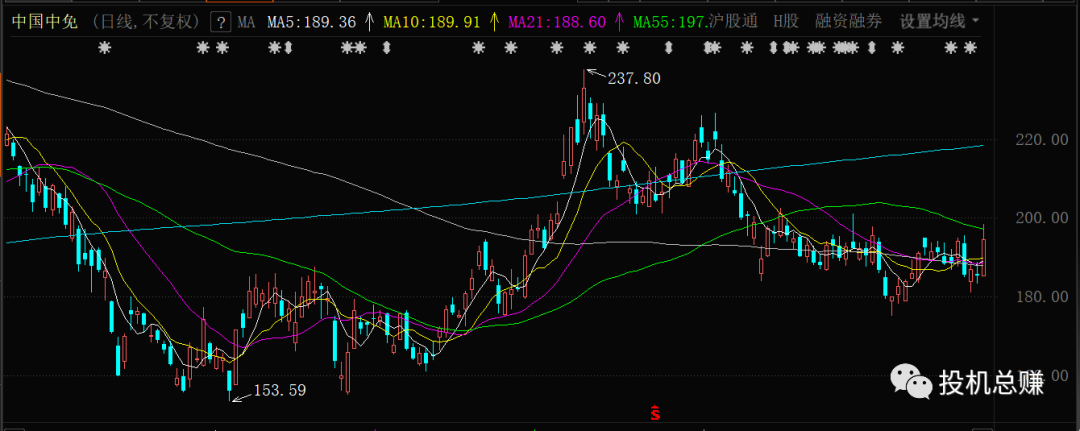Click the WeChat logo in the watermark
This screenshot has height=431, width=1080.
[x=910, y=381]
